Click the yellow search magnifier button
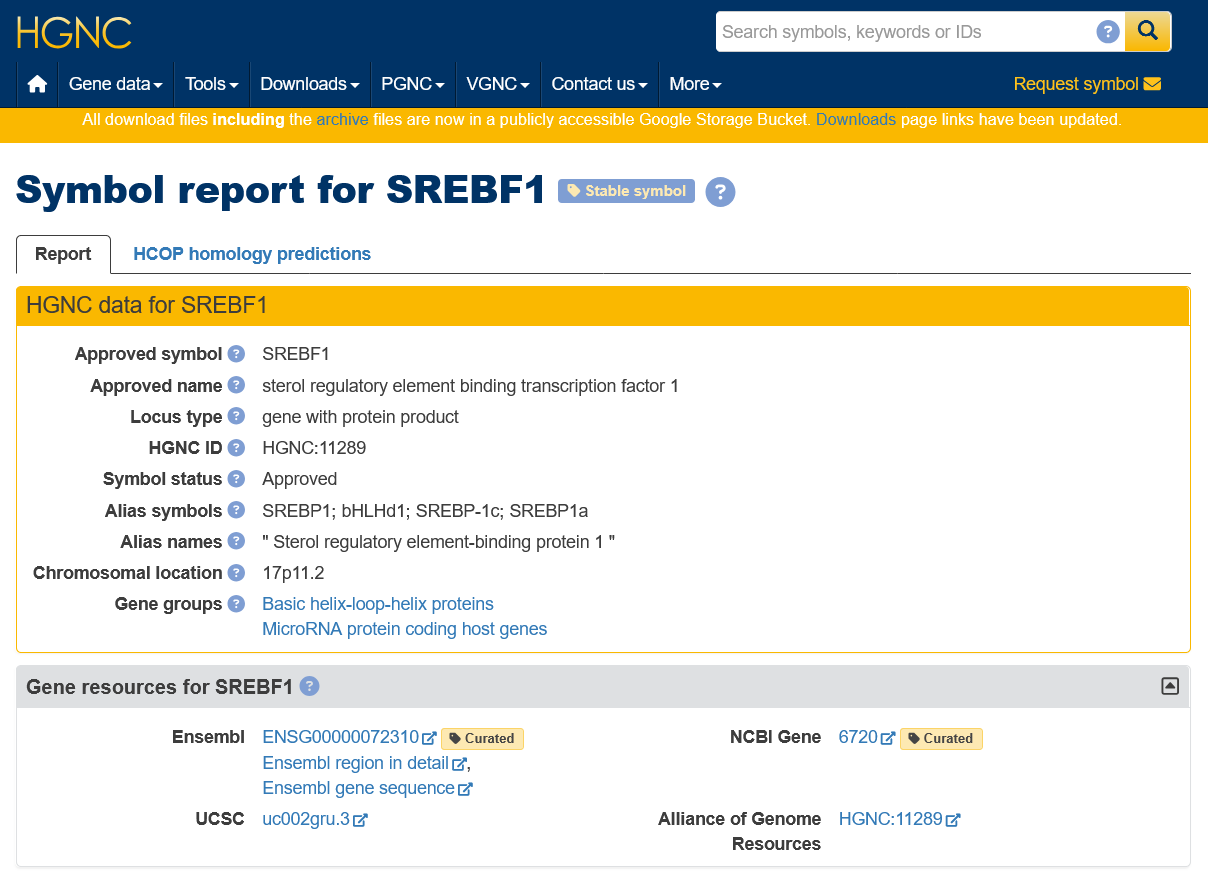The image size is (1208, 877). [x=1148, y=32]
